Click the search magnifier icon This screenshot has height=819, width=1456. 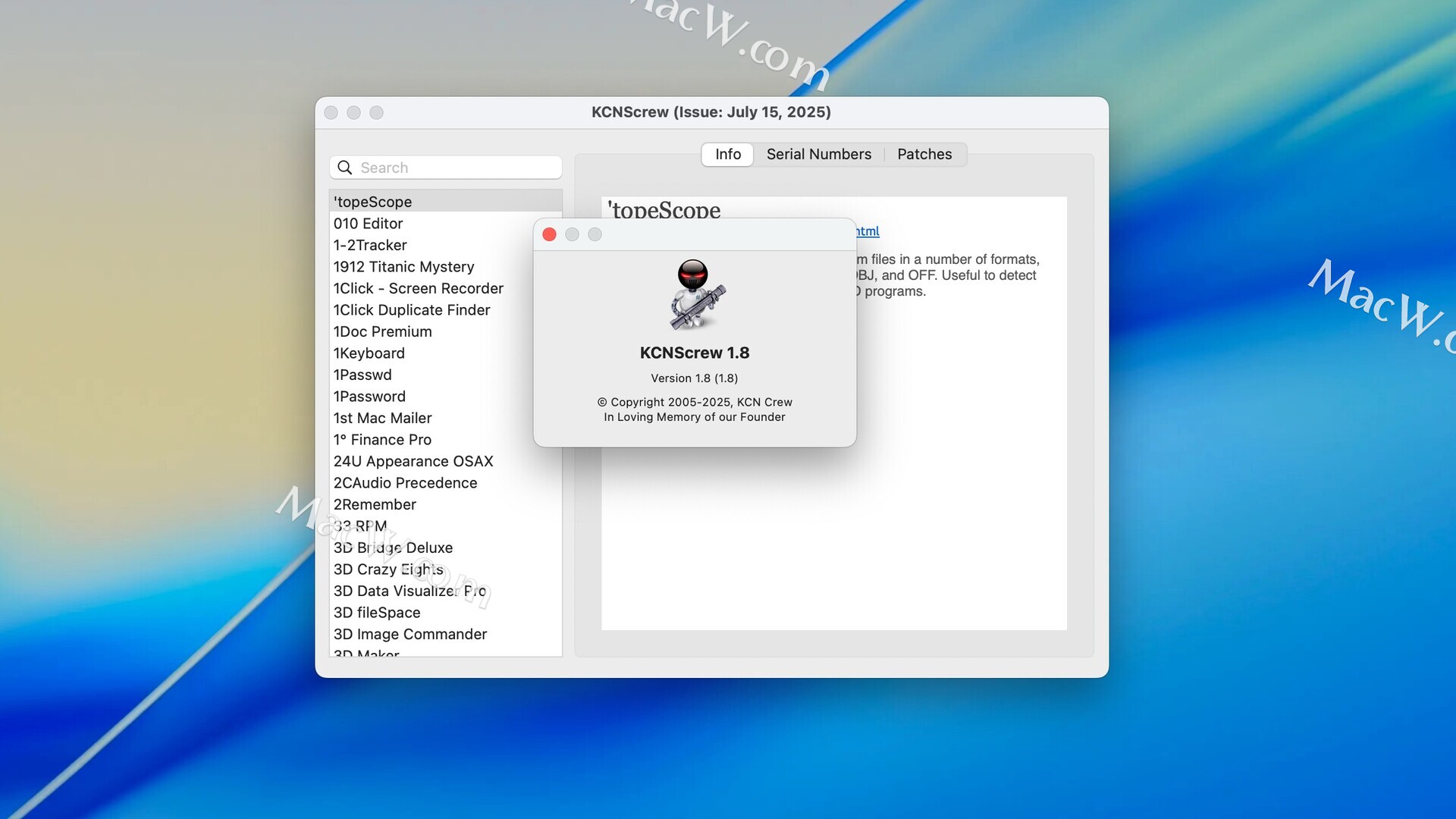(x=345, y=168)
